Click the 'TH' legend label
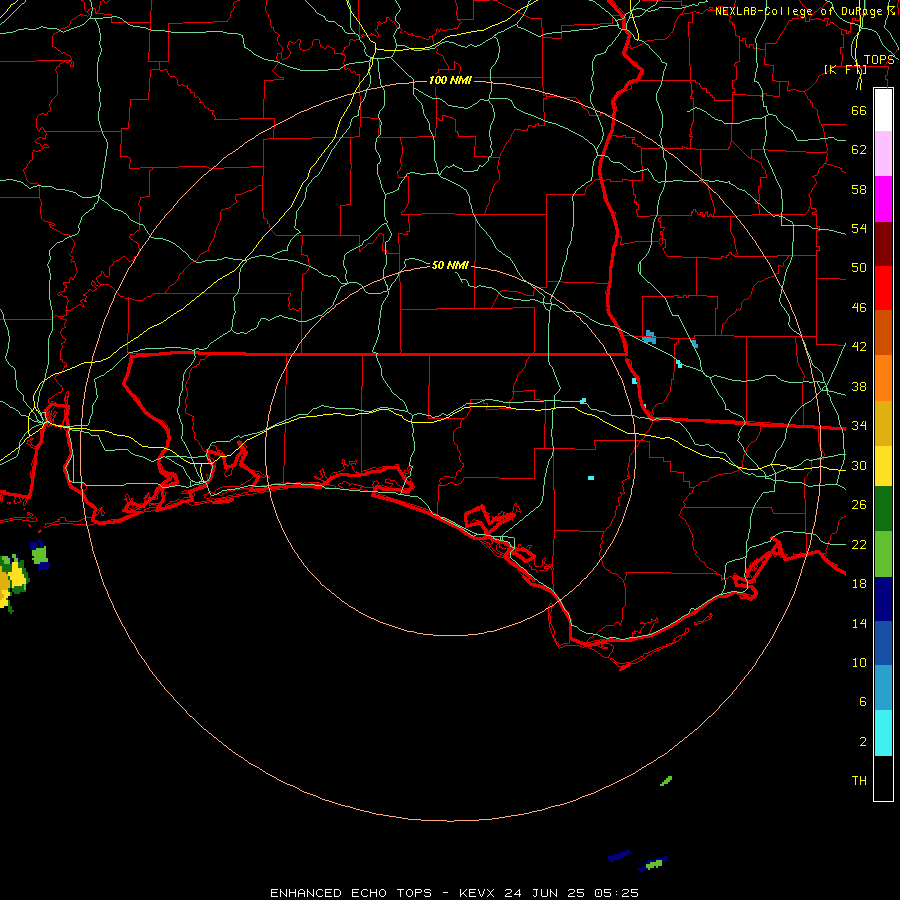Image resolution: width=900 pixels, height=900 pixels. click(x=859, y=781)
